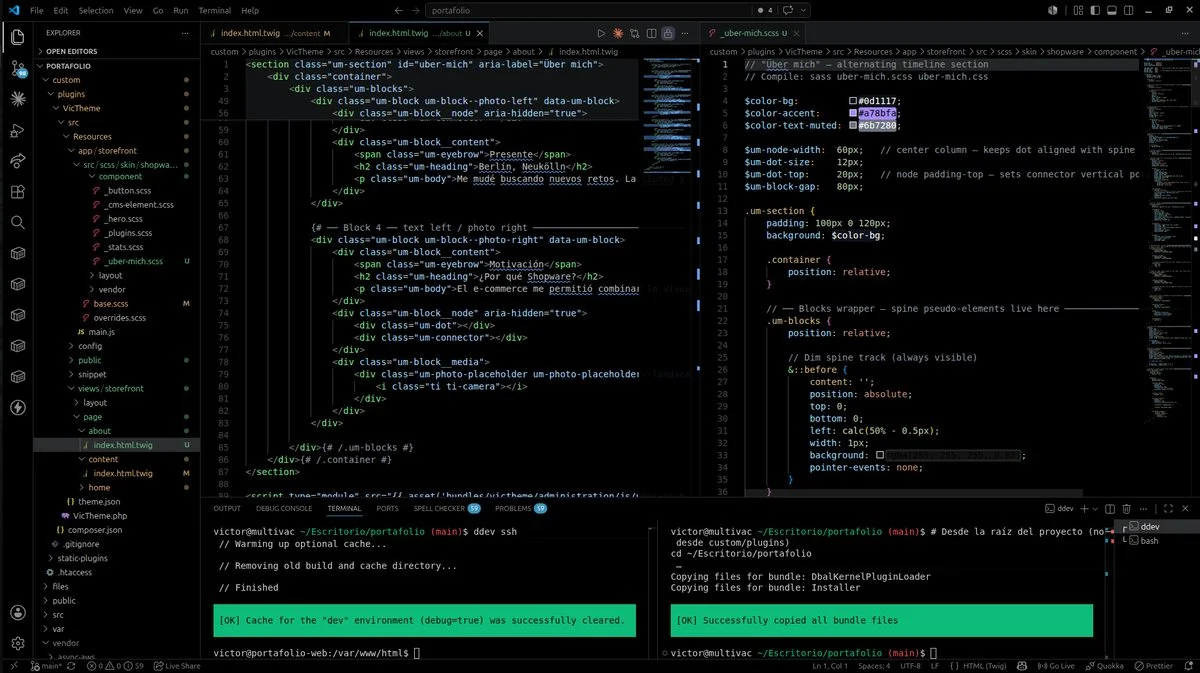Open Source Control view with 98 changes badge
This screenshot has width=1200, height=673.
click(x=17, y=69)
